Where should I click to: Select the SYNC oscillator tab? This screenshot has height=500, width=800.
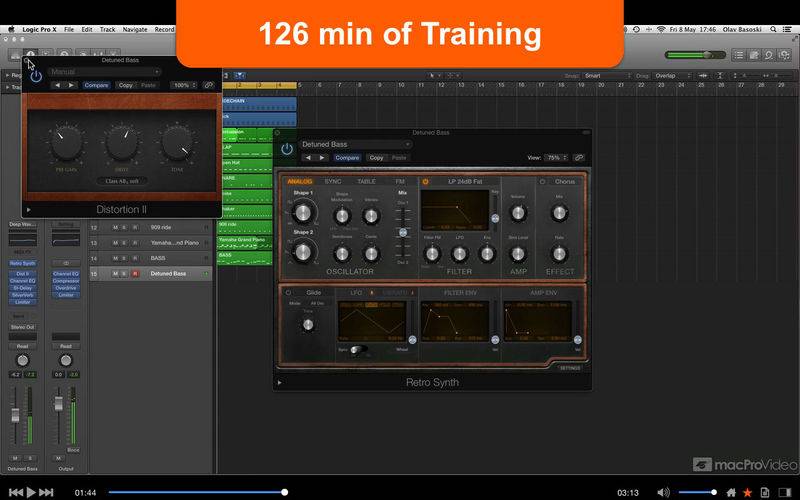click(x=333, y=182)
